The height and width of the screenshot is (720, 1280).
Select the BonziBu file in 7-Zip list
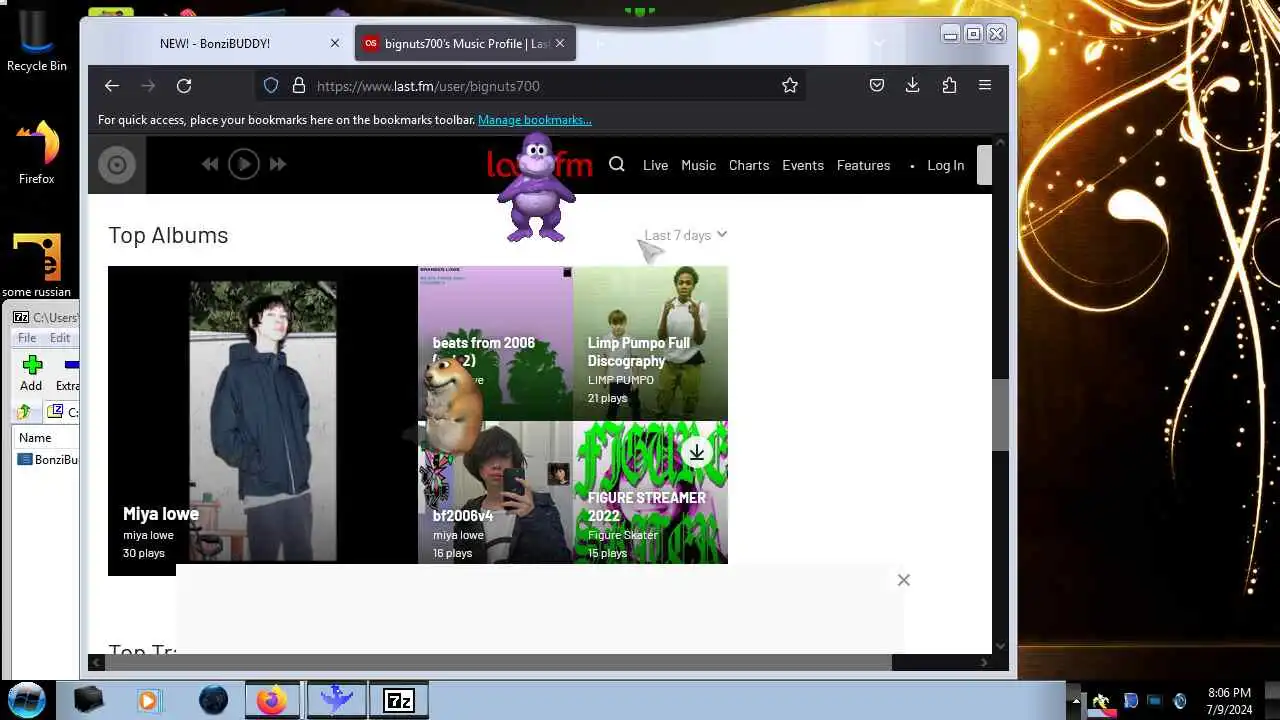pyautogui.click(x=48, y=460)
